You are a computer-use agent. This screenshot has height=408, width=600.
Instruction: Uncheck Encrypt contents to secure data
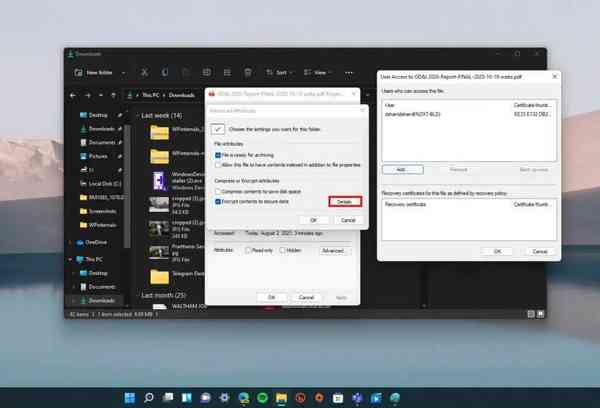coord(218,201)
